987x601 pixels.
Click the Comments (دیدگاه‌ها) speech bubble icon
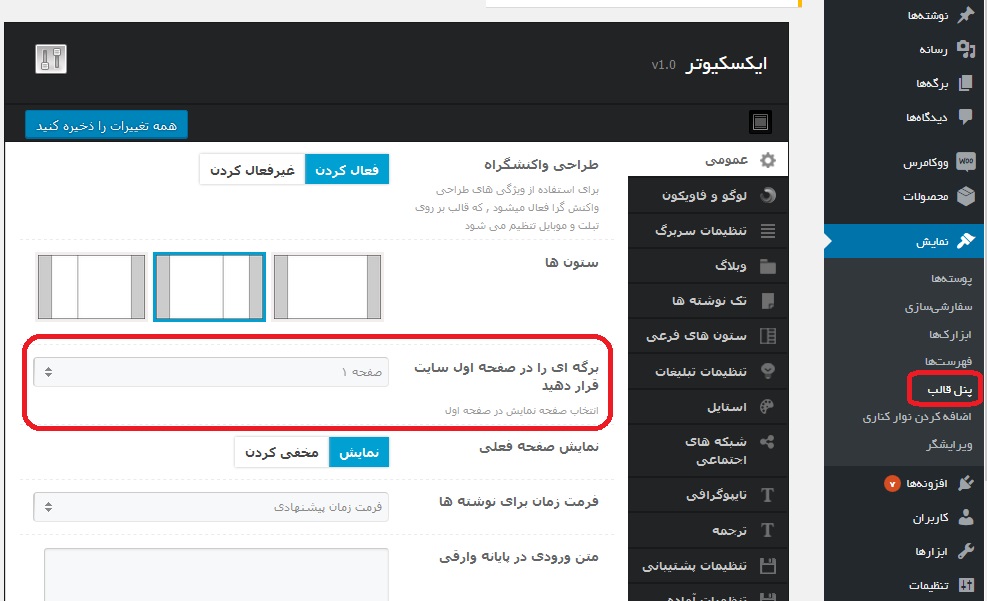click(965, 117)
